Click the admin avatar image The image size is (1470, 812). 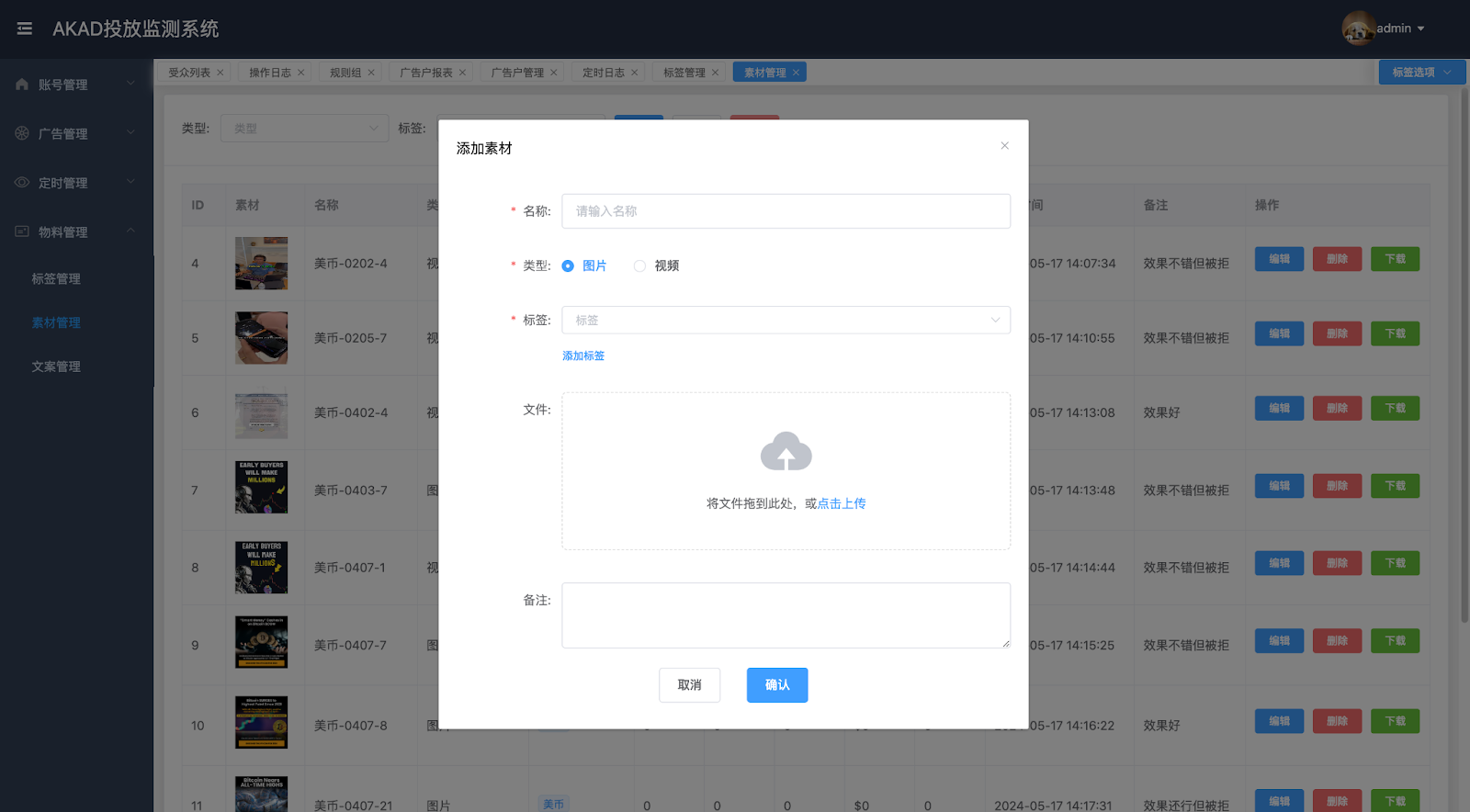coord(1358,28)
